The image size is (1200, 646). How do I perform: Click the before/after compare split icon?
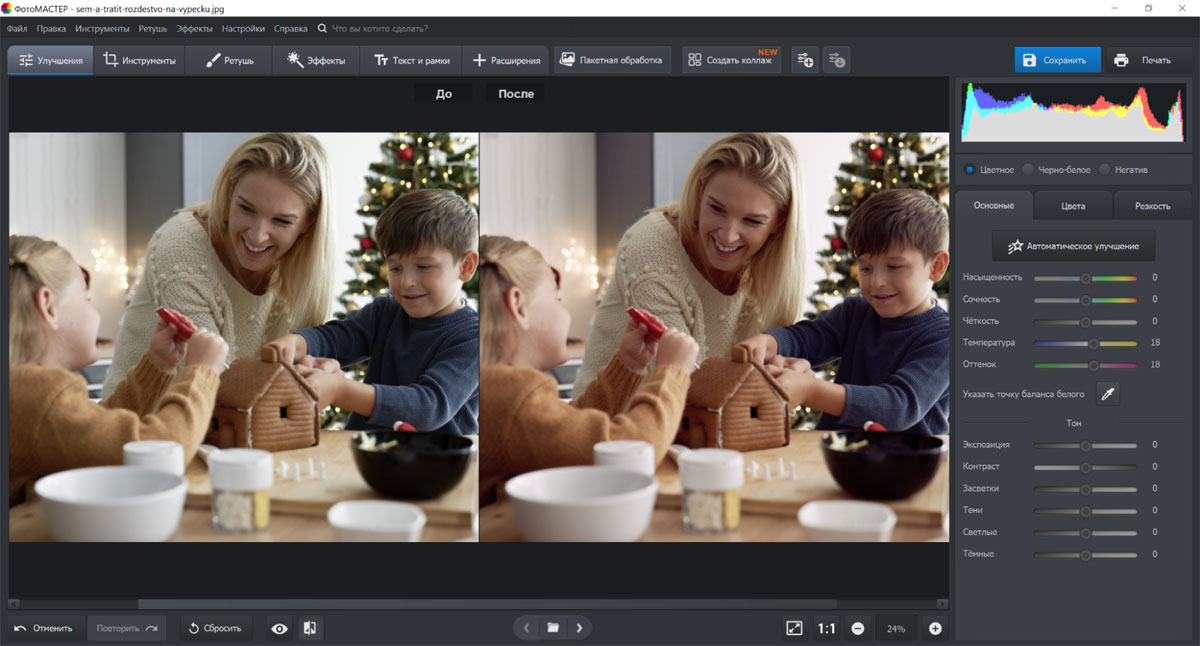point(310,628)
